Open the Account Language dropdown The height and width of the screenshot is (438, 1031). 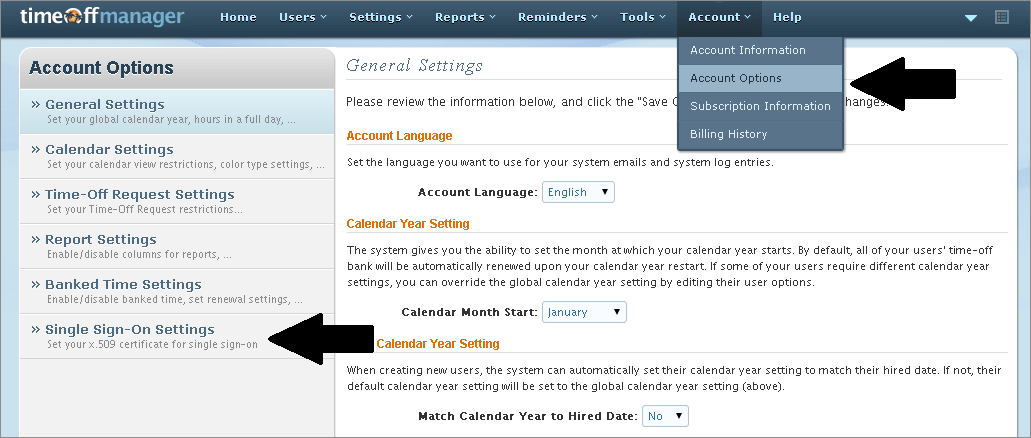(578, 192)
